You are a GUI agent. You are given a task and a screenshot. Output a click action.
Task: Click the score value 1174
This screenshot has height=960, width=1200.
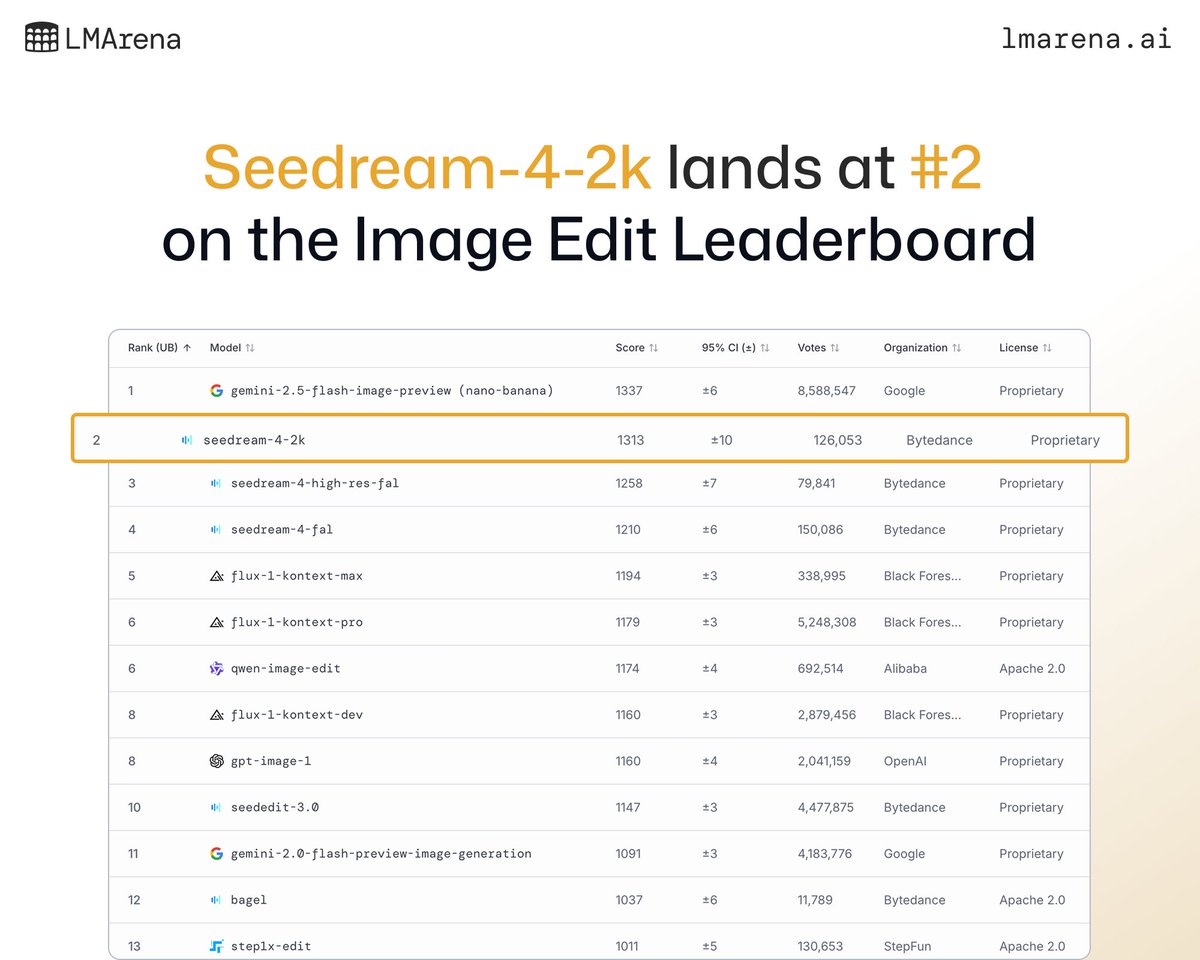point(629,668)
